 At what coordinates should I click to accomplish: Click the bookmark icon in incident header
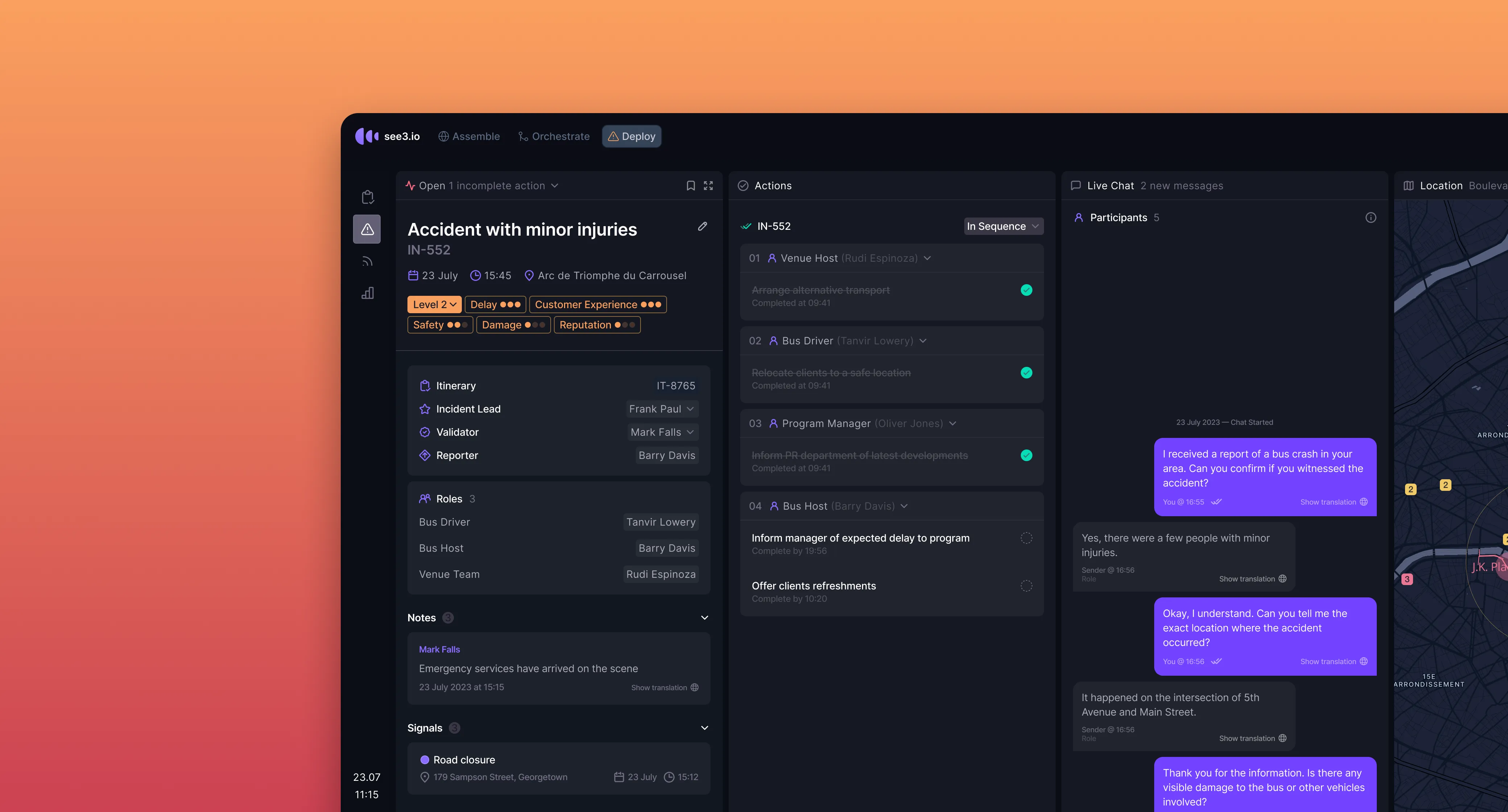691,186
